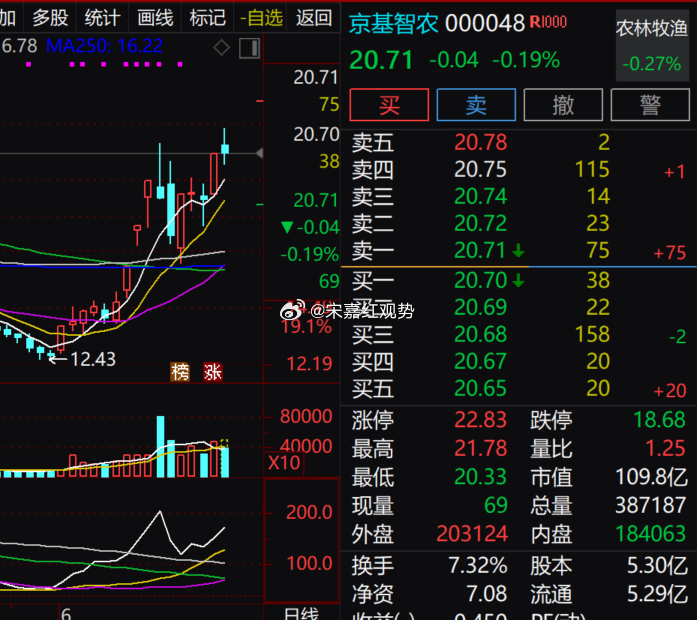Select the 卖五 20.78 price
Image resolution: width=697 pixels, height=620 pixels.
click(x=481, y=143)
